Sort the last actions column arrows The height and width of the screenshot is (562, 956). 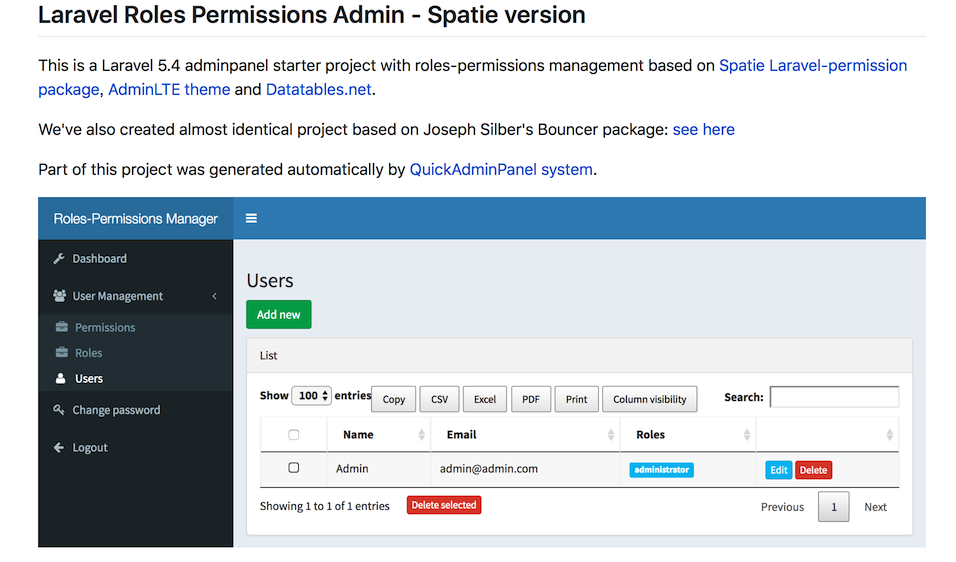click(890, 435)
